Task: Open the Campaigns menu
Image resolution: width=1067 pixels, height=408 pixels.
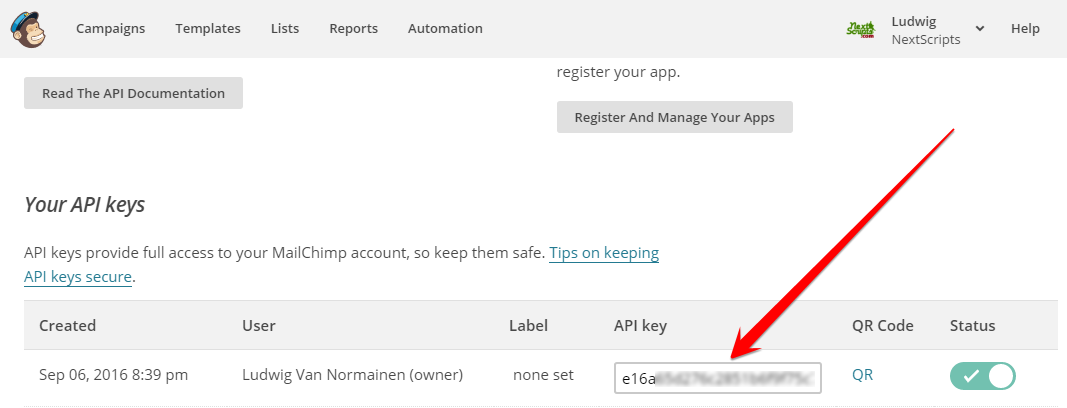Action: 110,29
